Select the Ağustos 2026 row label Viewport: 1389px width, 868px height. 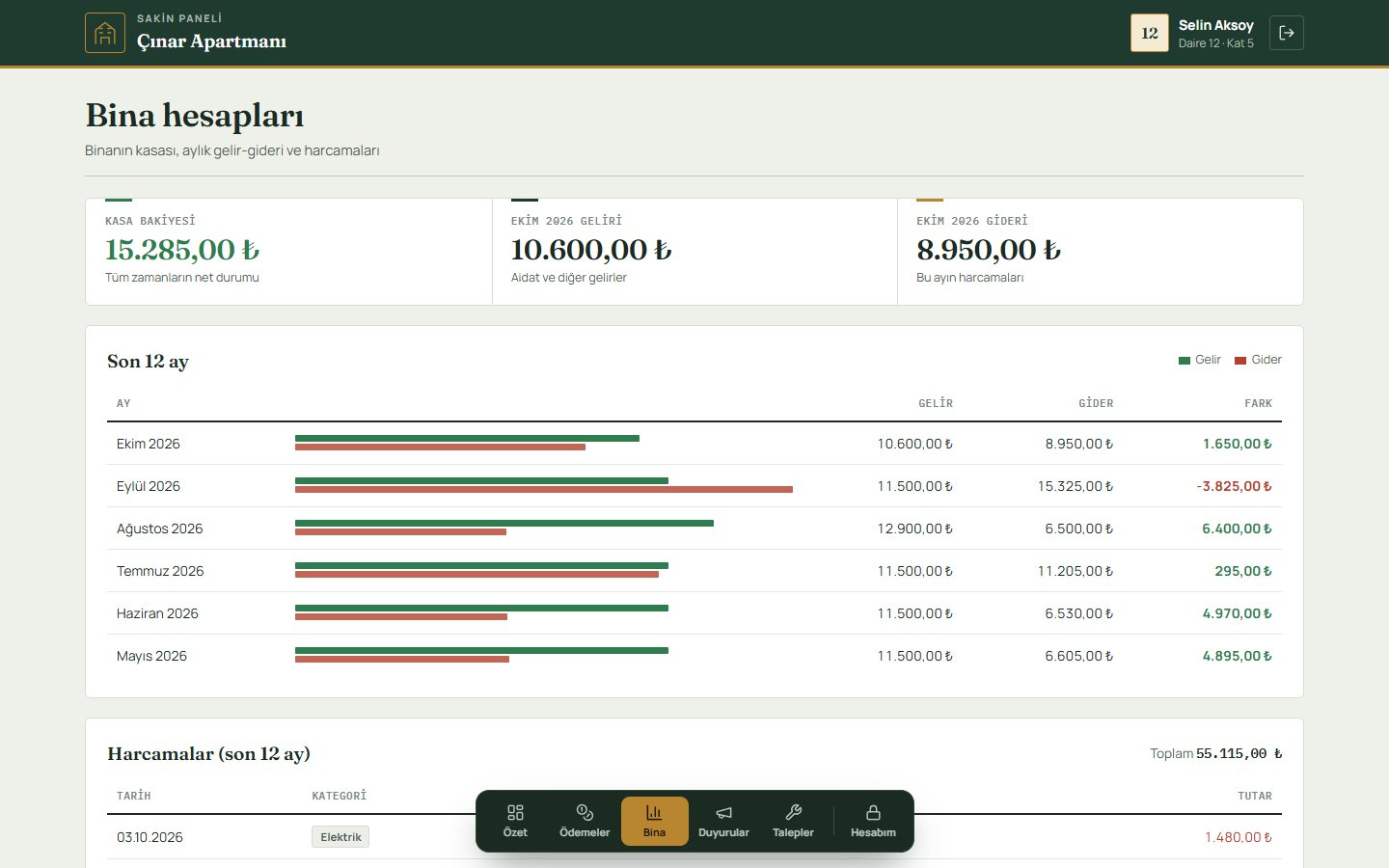pyautogui.click(x=160, y=529)
